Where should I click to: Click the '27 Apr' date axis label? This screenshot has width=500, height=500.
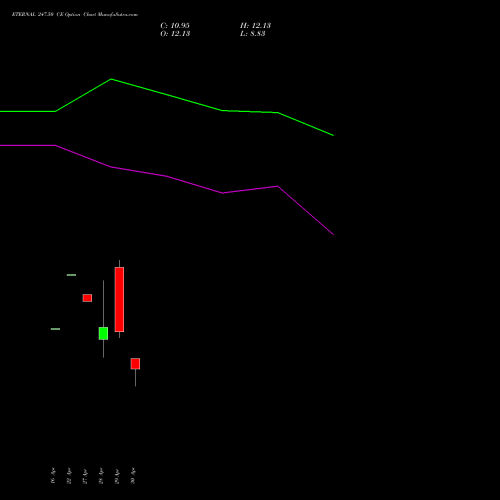click(x=85, y=476)
